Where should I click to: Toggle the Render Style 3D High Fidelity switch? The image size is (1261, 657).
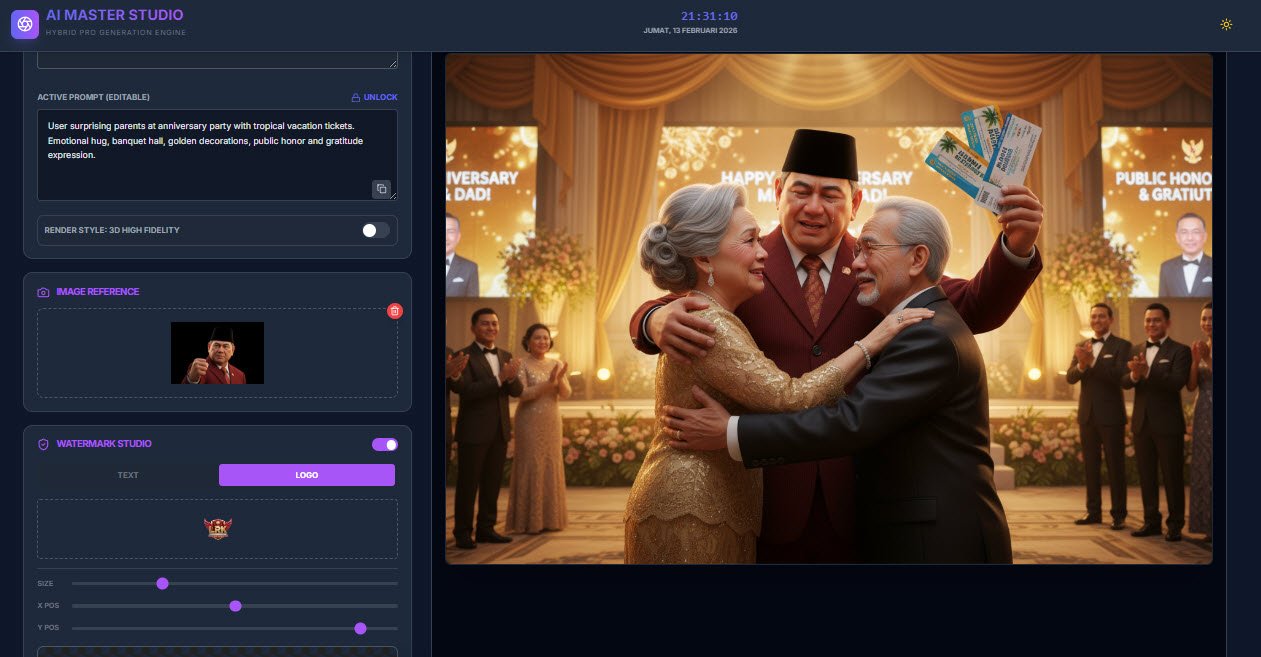pos(376,230)
